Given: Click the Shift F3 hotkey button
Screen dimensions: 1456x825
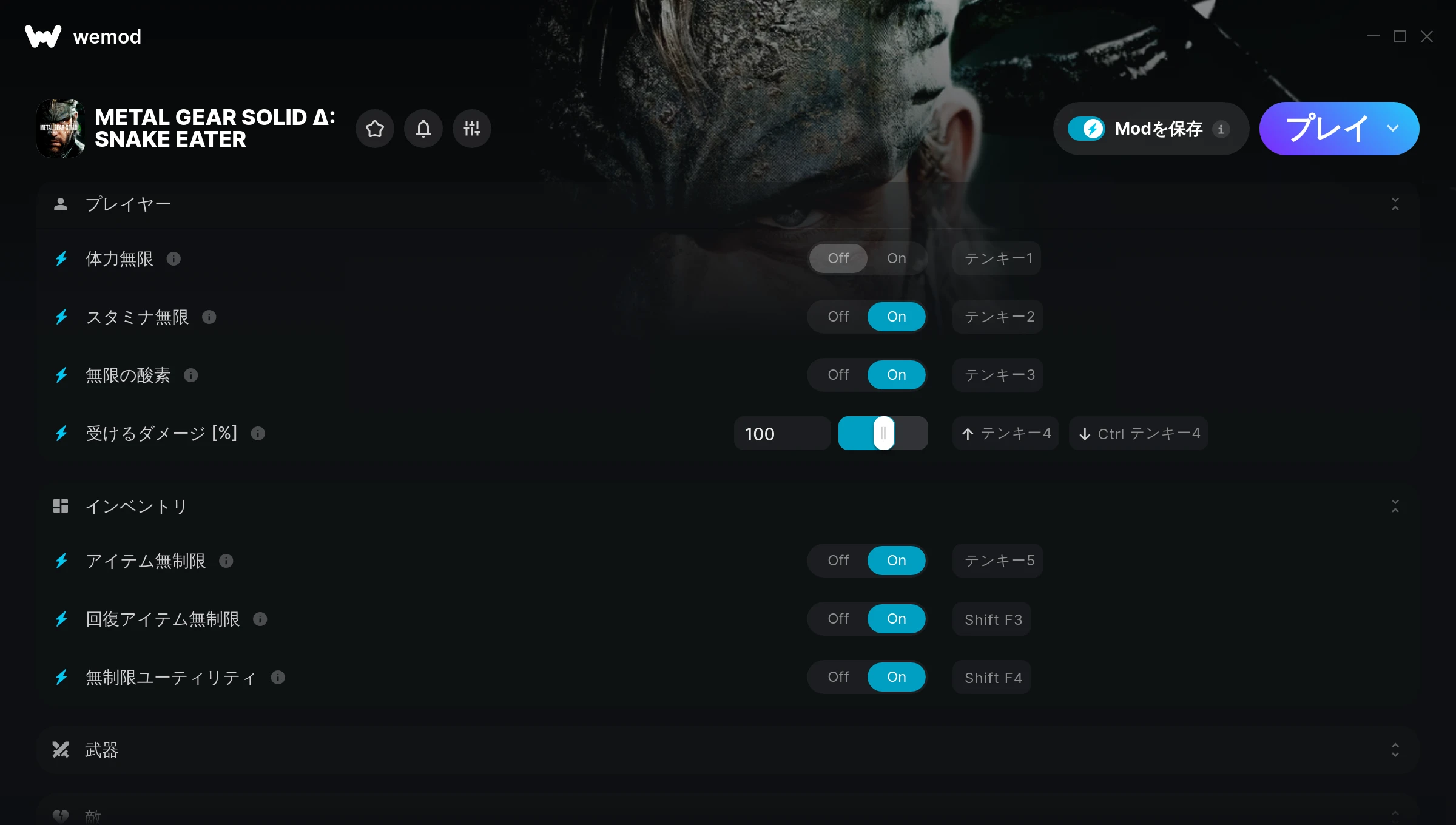Looking at the screenshot, I should click(992, 619).
